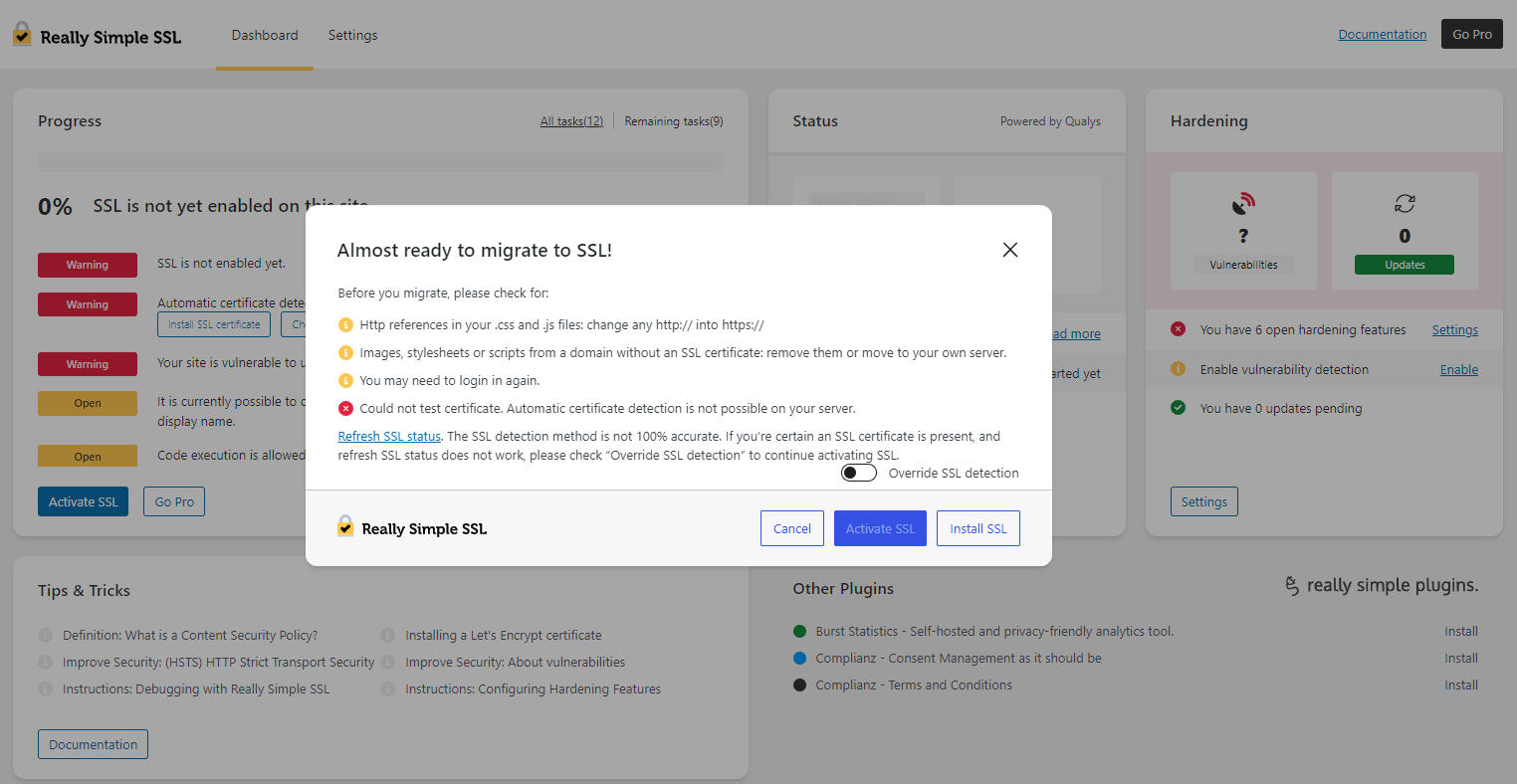Click Activate SSL in the dialog footer
The height and width of the screenshot is (784, 1517).
click(x=880, y=528)
